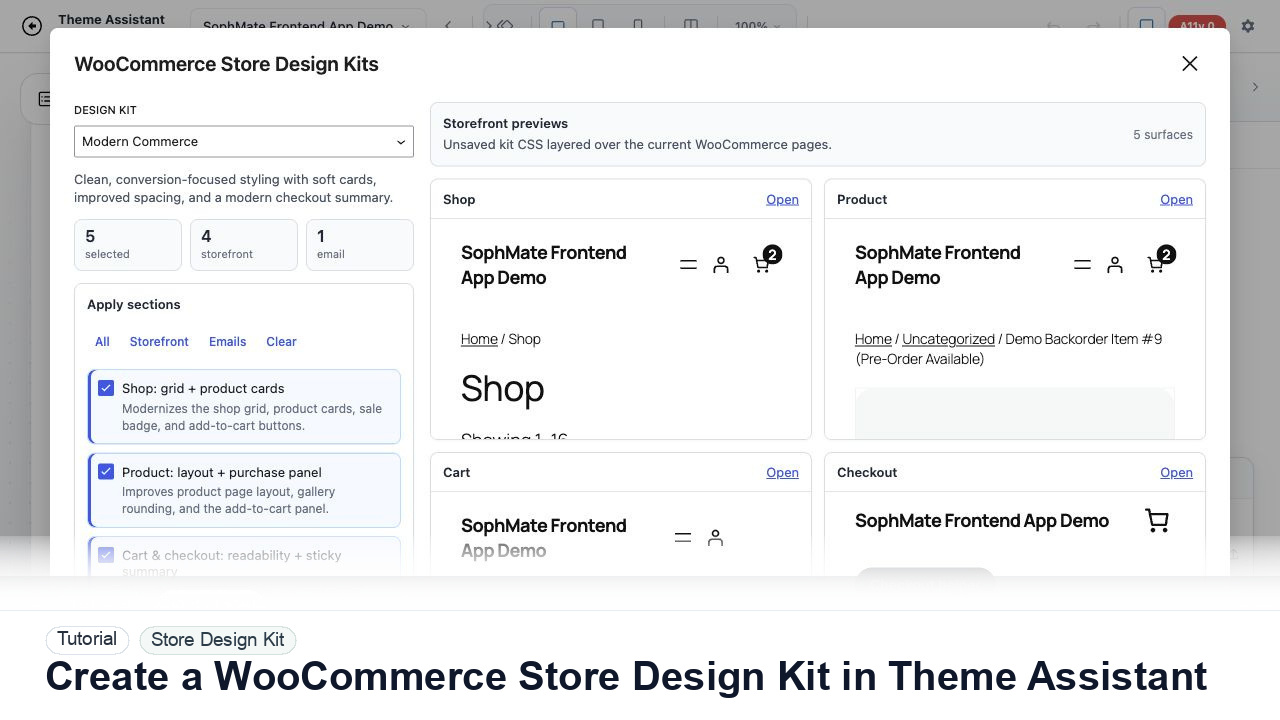Click the Uncategorized breadcrumb link
The height and width of the screenshot is (720, 1280).
tap(948, 339)
